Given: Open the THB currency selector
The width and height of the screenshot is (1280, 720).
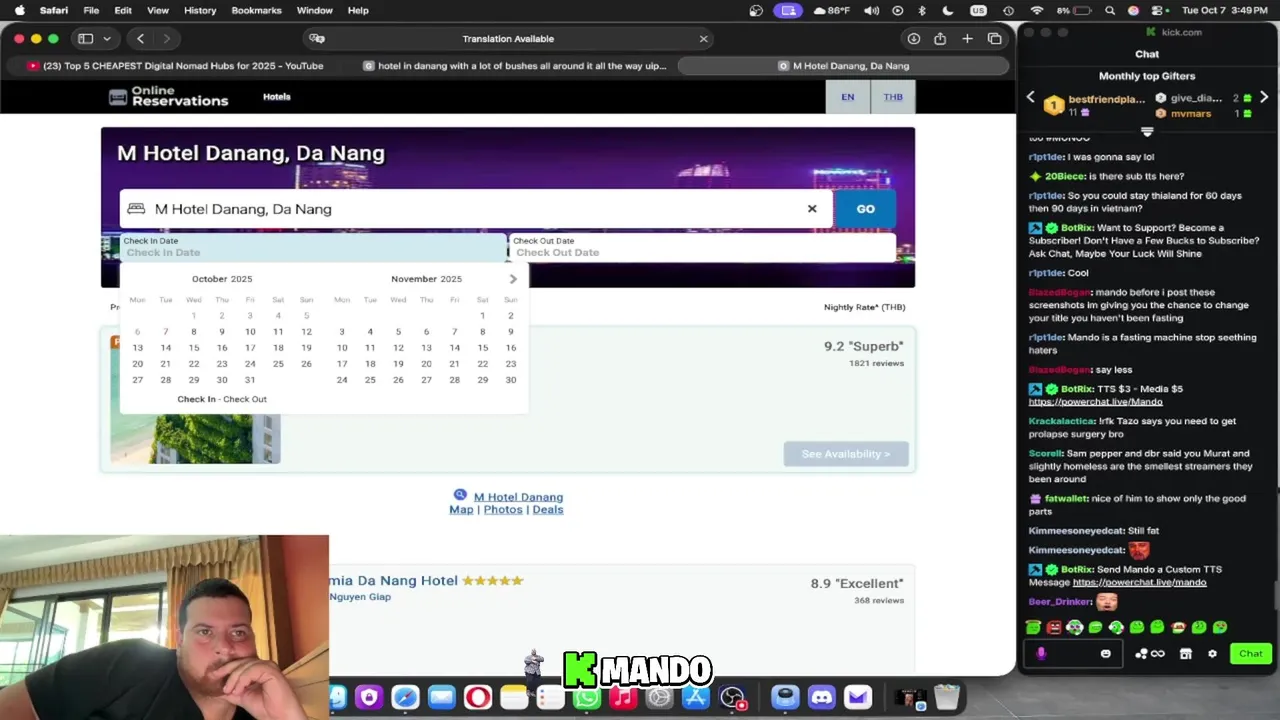Looking at the screenshot, I should pyautogui.click(x=893, y=97).
